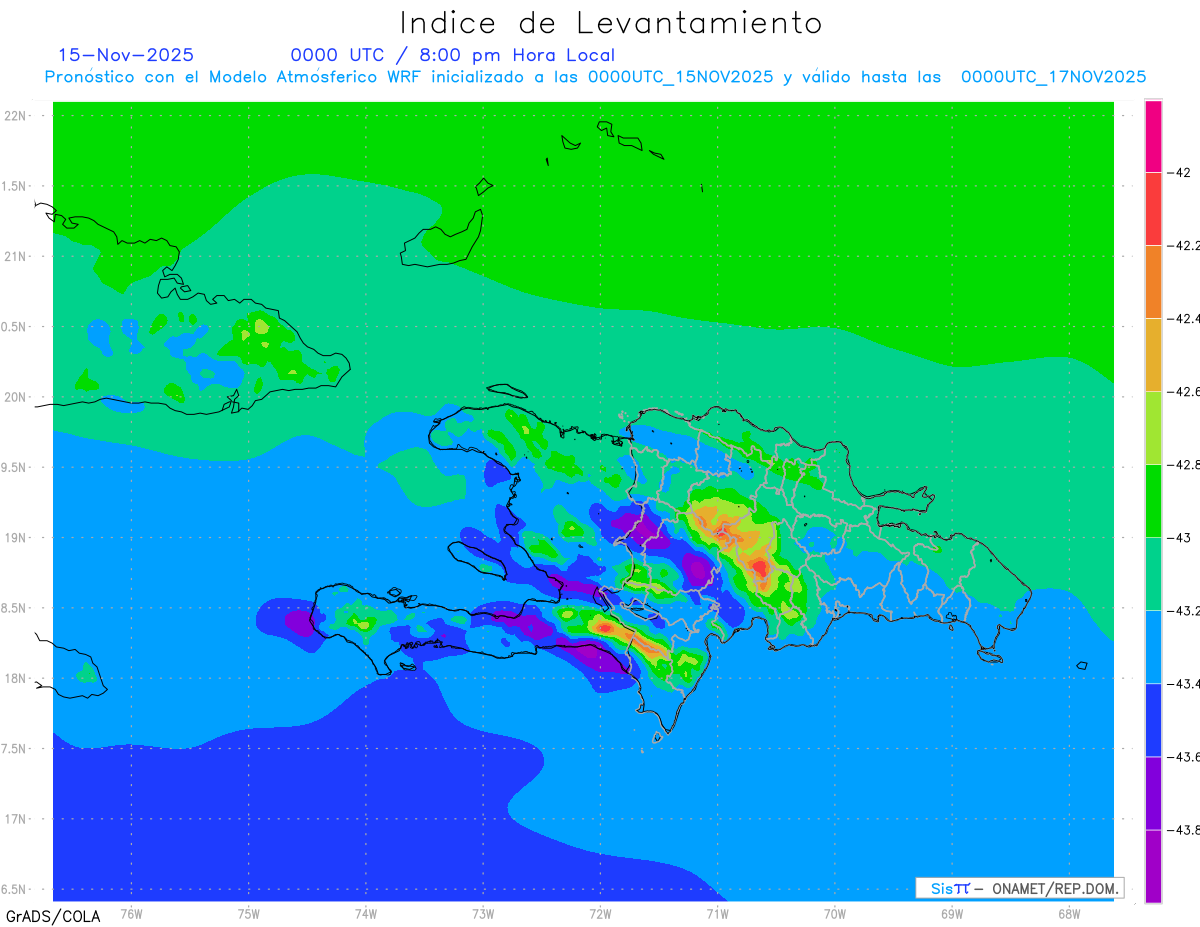Select the pink top segment of the colorbar
This screenshot has height=927, width=1200.
click(x=1153, y=136)
